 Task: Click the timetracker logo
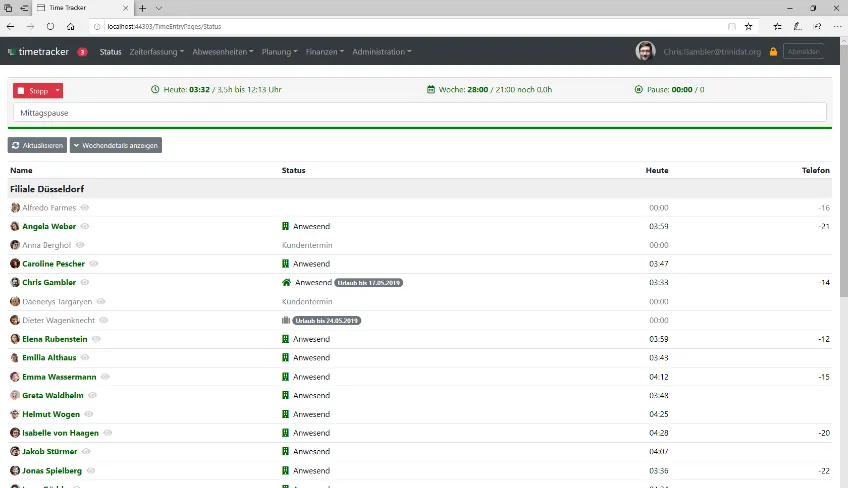(38, 52)
